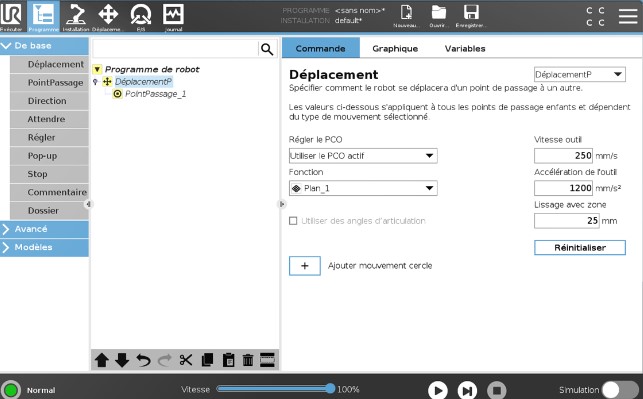Click the Accélération de l'outil 1200 field

pyautogui.click(x=563, y=188)
